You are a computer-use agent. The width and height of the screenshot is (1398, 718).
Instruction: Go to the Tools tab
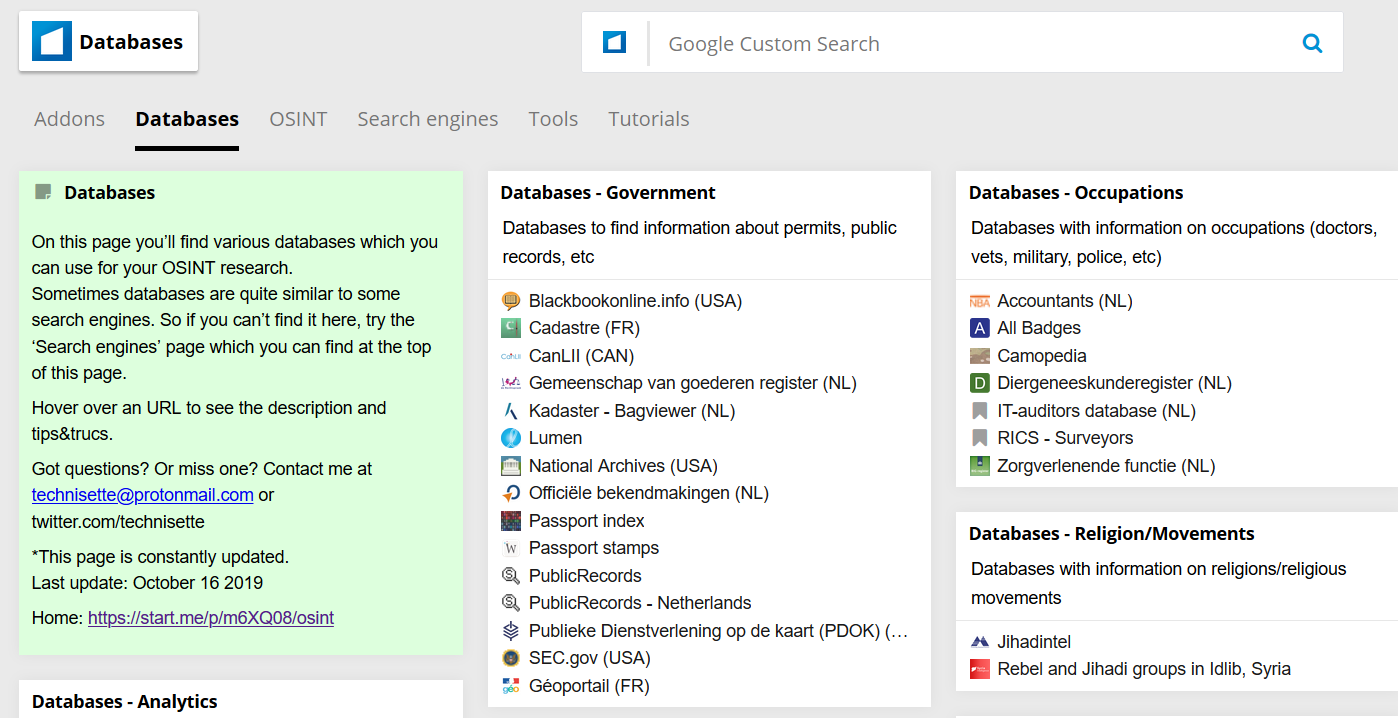(x=553, y=119)
